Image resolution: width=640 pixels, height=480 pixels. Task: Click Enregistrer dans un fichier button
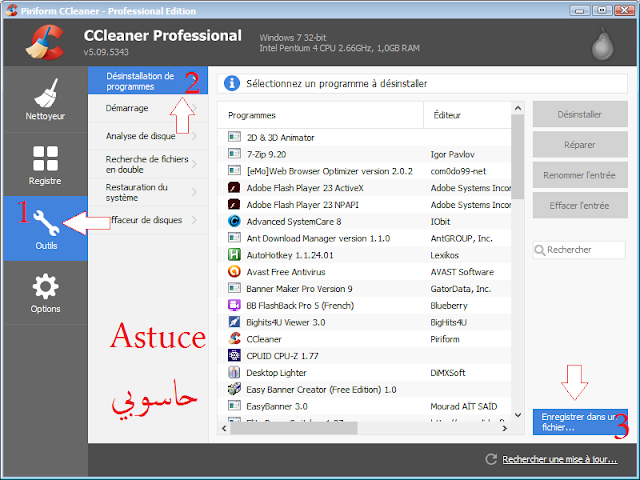tap(580, 422)
